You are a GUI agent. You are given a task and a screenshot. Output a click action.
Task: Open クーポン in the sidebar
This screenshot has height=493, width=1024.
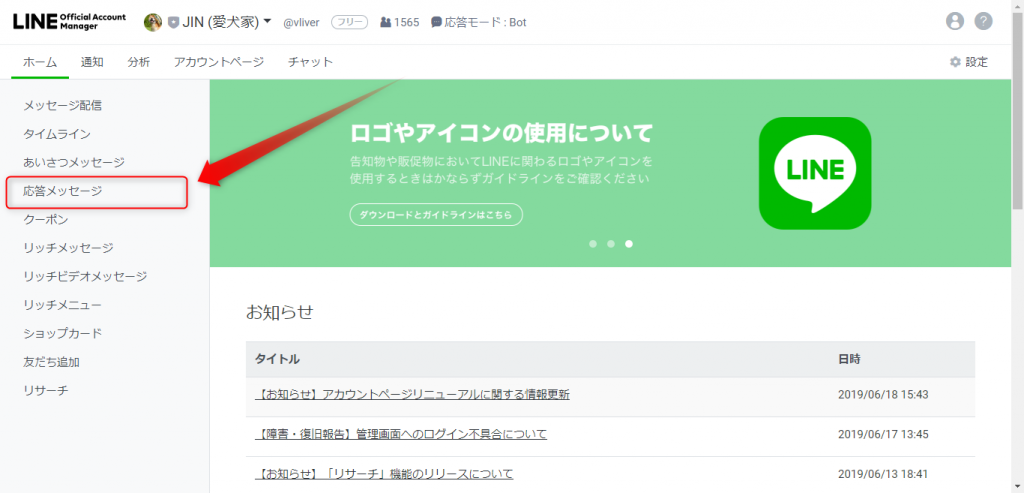(x=46, y=219)
